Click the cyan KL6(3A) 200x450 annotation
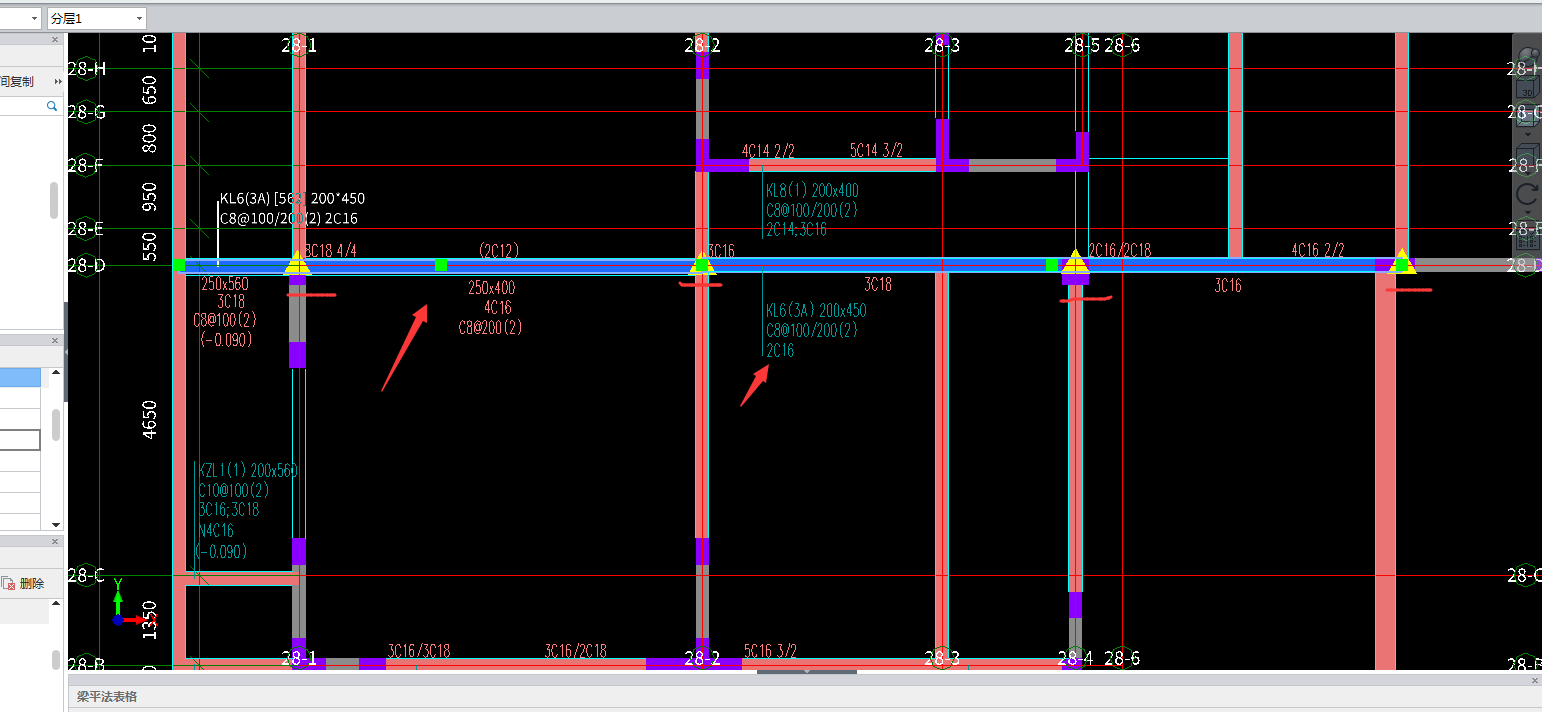This screenshot has width=1542, height=712. [x=816, y=311]
